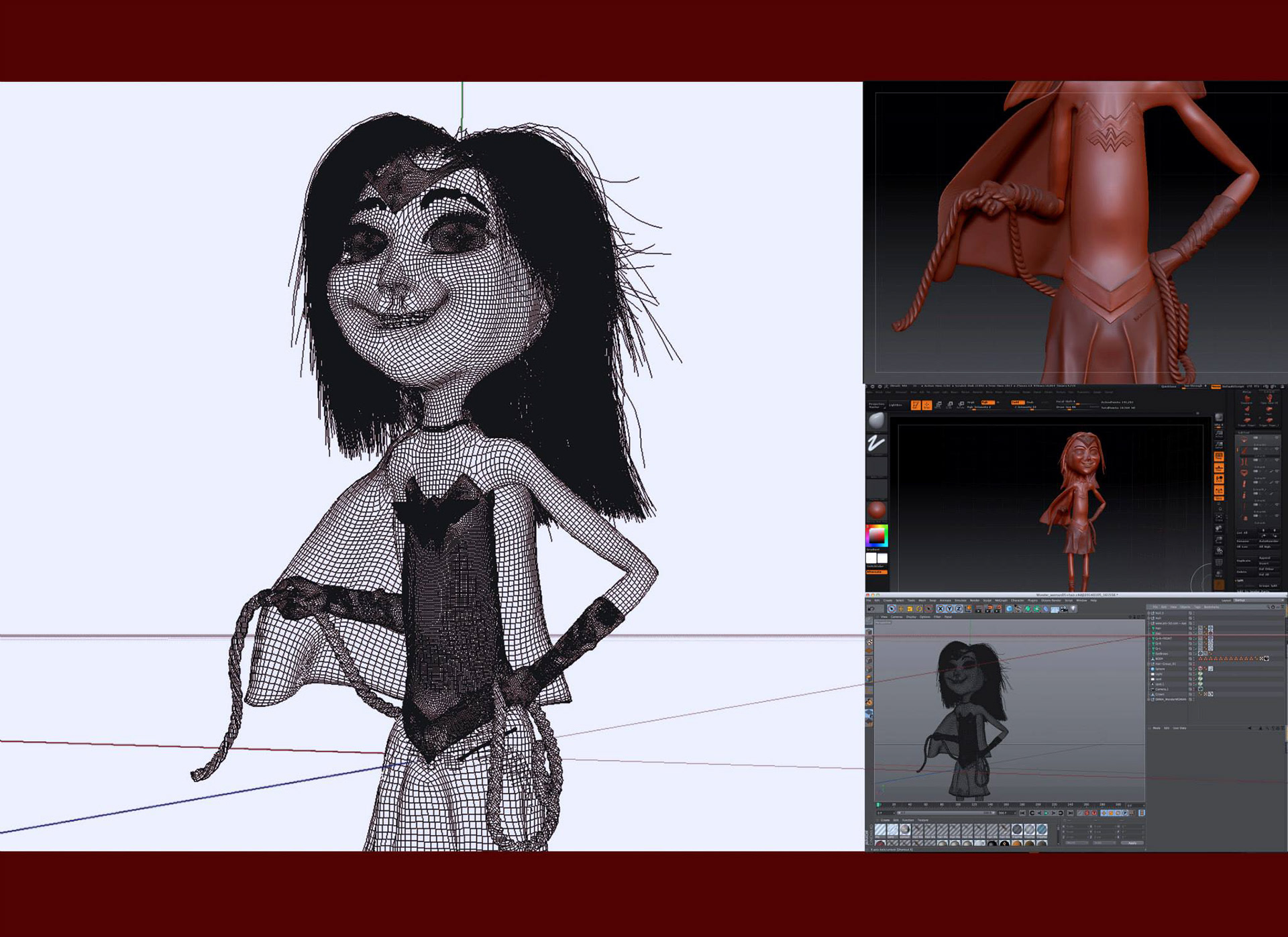The image size is (1288, 937).
Task: Toggle the X axis lock in Cinema 4D
Action: tap(941, 609)
